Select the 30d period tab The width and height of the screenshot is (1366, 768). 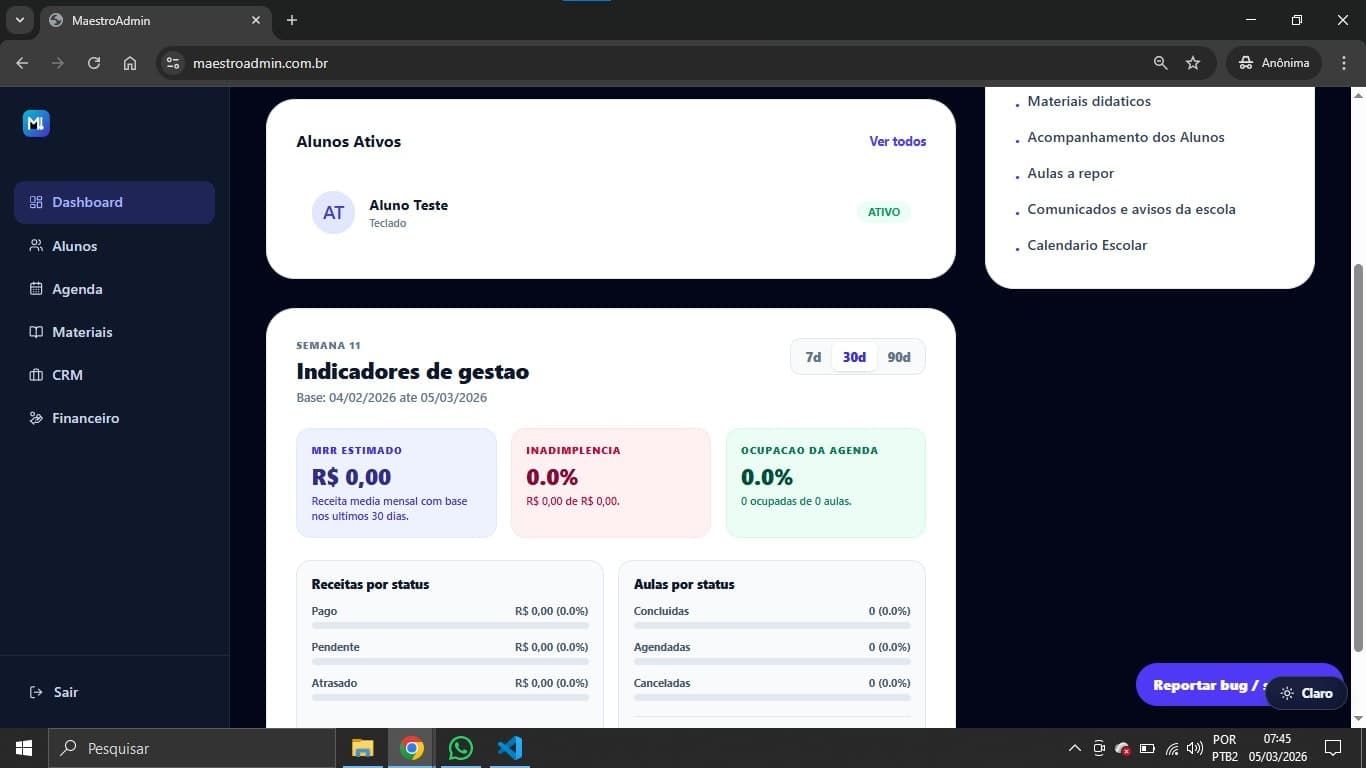(x=853, y=356)
